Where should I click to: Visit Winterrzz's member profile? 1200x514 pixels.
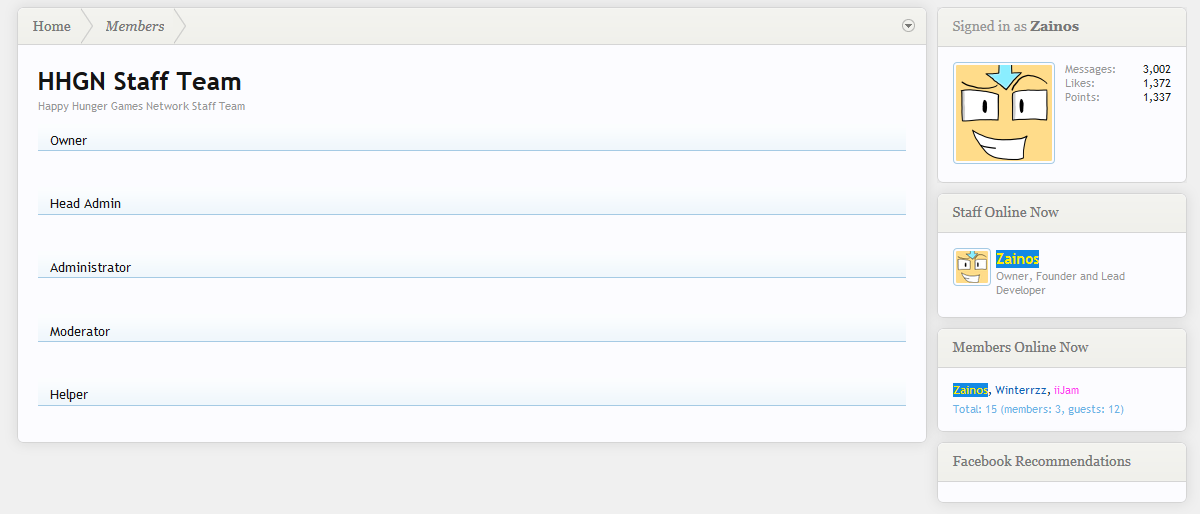[x=1021, y=390]
